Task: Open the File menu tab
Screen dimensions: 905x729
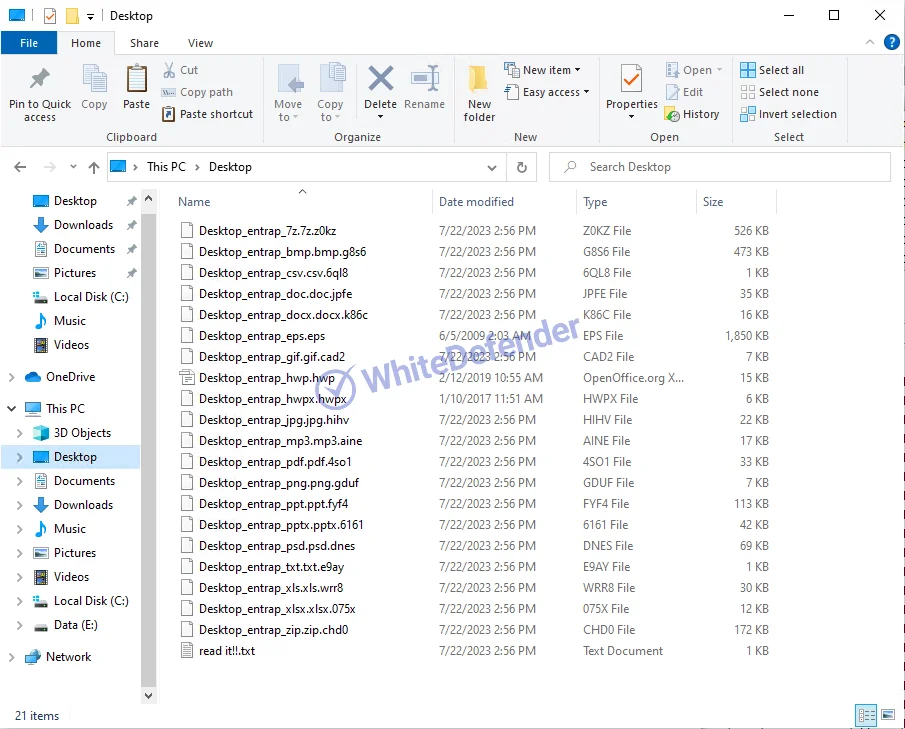Action: [x=29, y=43]
